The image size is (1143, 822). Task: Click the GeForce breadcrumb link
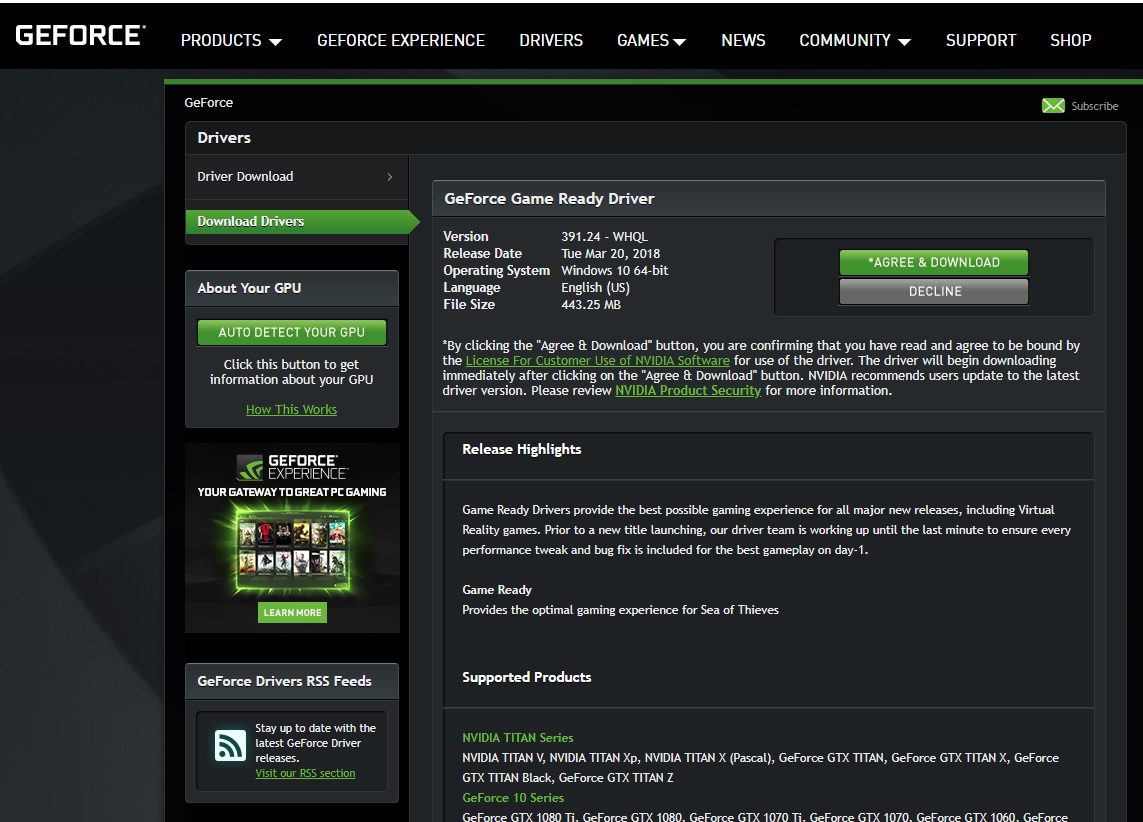click(x=208, y=103)
